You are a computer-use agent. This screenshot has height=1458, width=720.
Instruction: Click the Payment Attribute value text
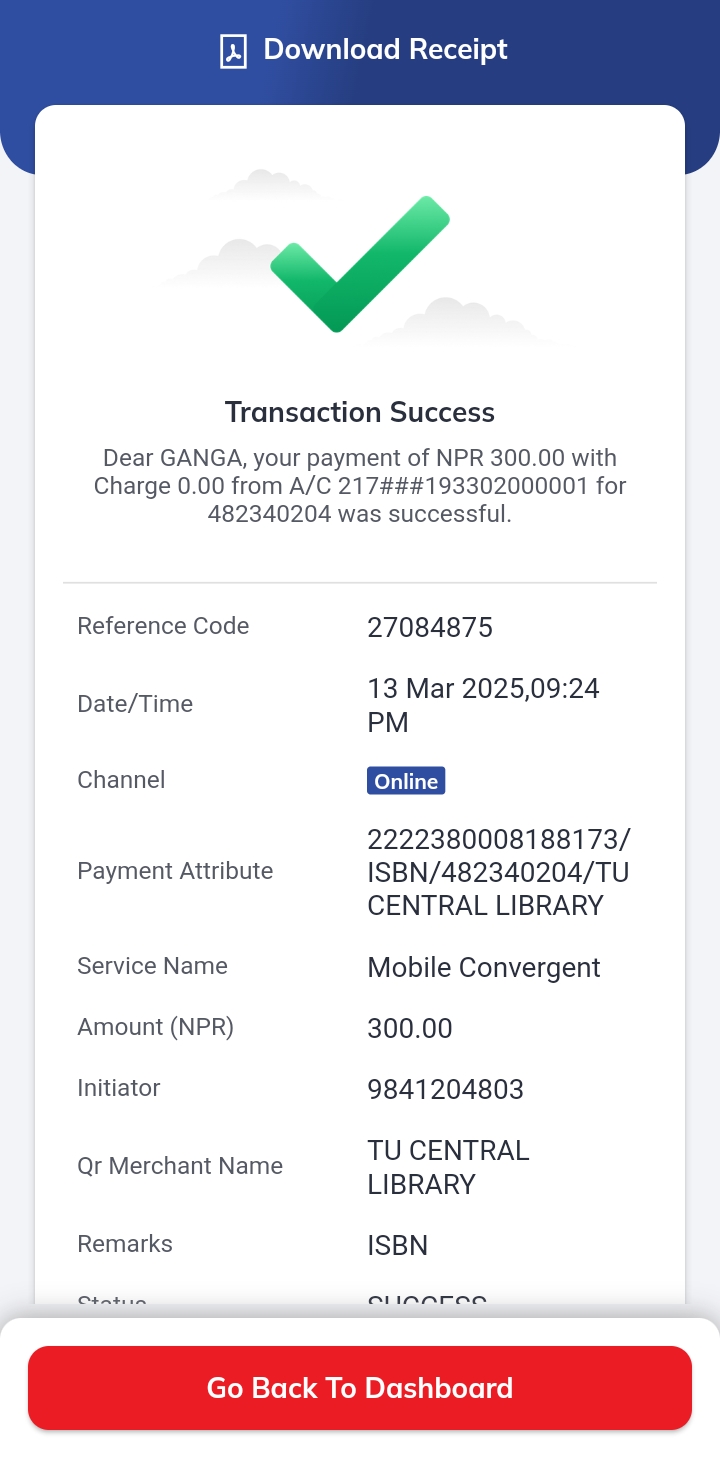coord(498,872)
